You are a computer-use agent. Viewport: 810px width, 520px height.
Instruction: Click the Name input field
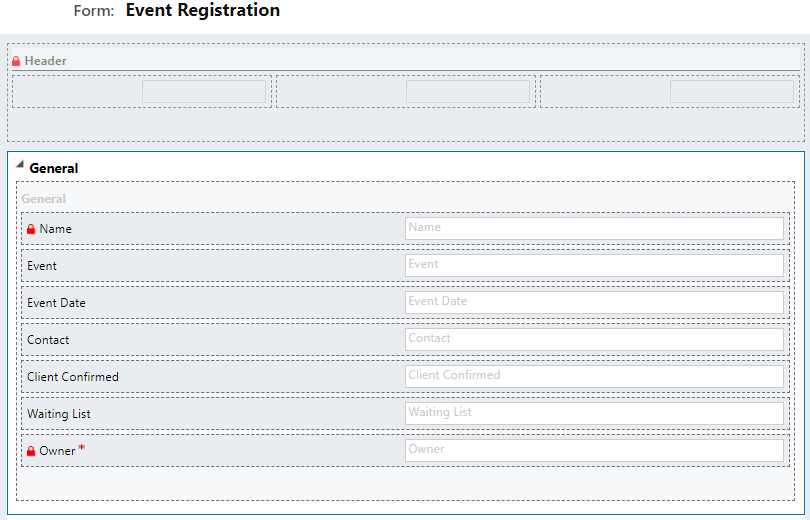point(594,228)
